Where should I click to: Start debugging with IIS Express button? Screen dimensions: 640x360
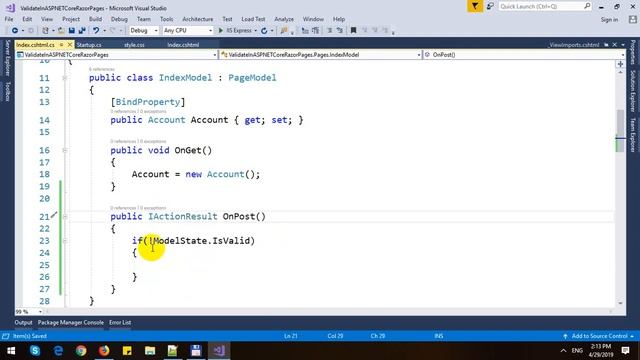pyautogui.click(x=235, y=31)
